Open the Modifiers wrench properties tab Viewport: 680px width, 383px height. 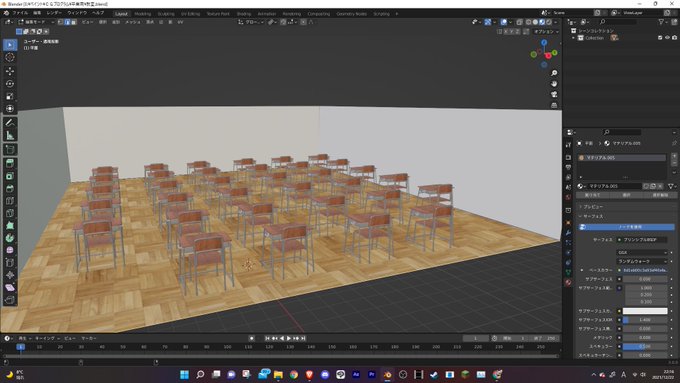tap(568, 233)
